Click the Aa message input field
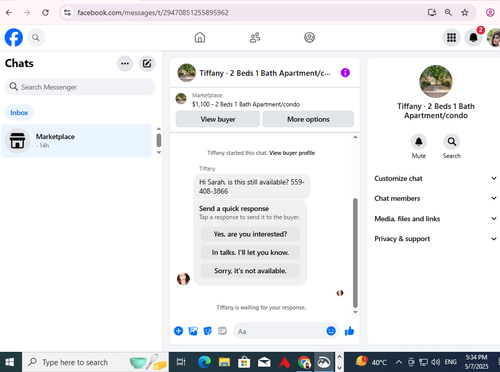The width and height of the screenshot is (500, 372). 280,331
